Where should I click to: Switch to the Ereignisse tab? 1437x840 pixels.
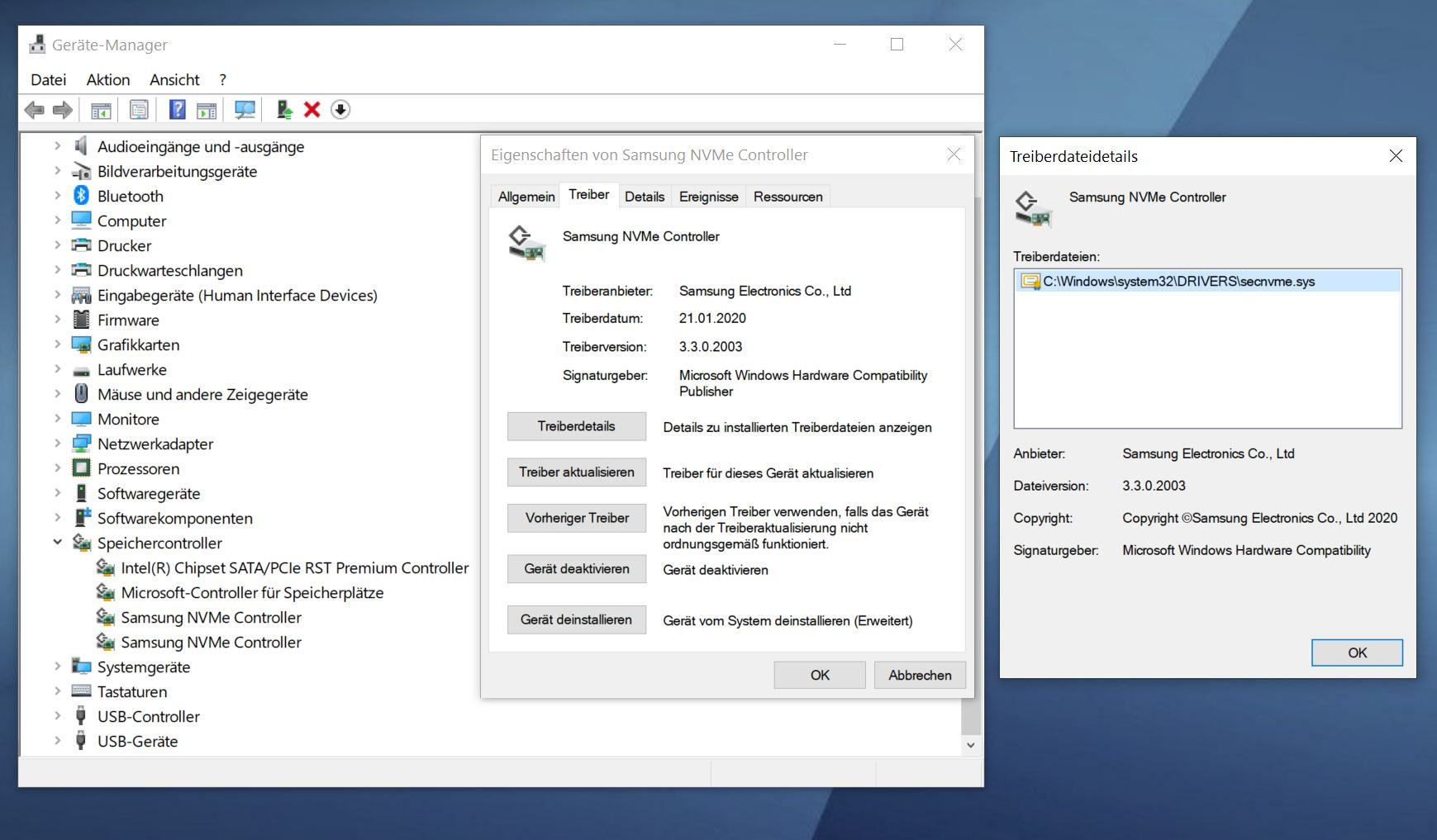(709, 197)
